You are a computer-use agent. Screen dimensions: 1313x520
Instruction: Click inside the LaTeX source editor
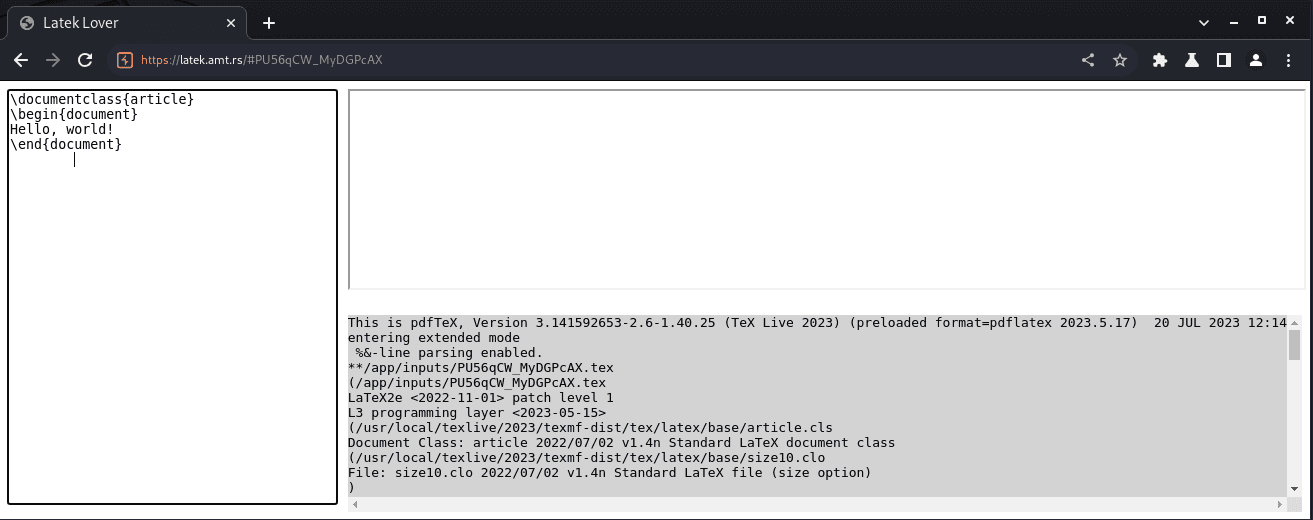(172, 320)
